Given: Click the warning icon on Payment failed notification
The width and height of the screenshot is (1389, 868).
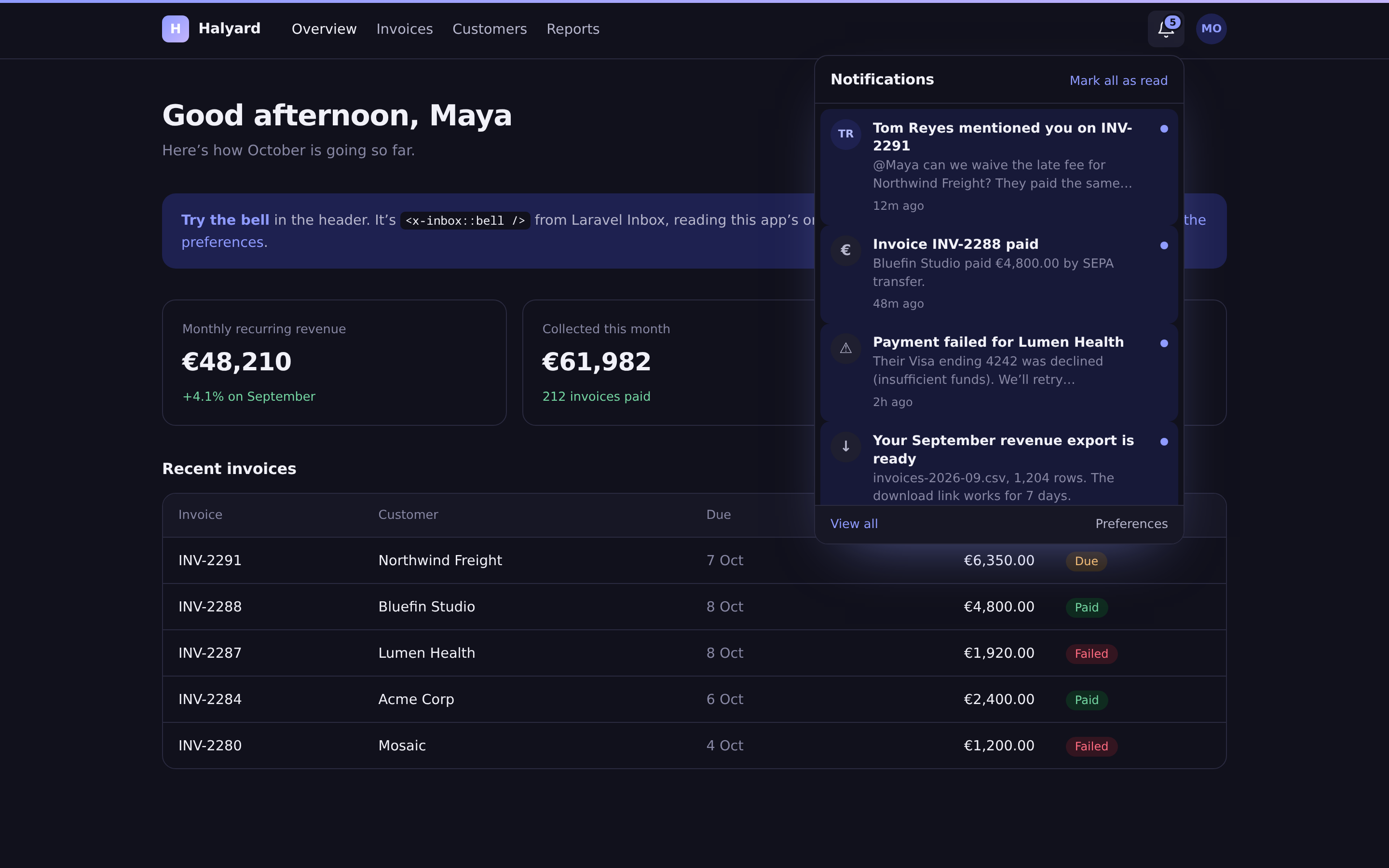Looking at the screenshot, I should tap(845, 349).
